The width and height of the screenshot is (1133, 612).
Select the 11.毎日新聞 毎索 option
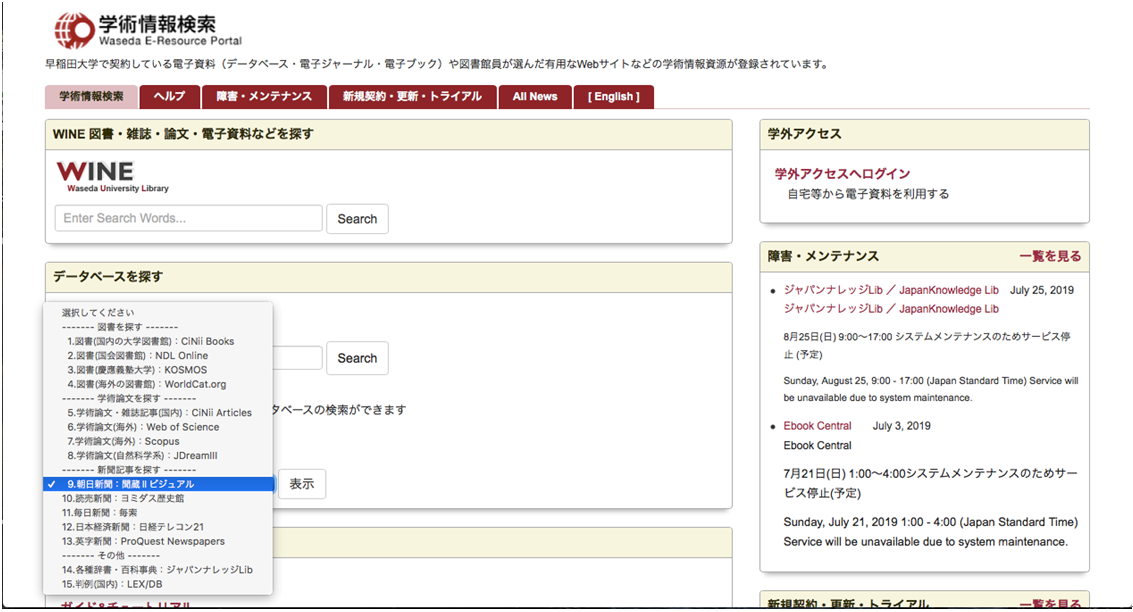(x=158, y=513)
